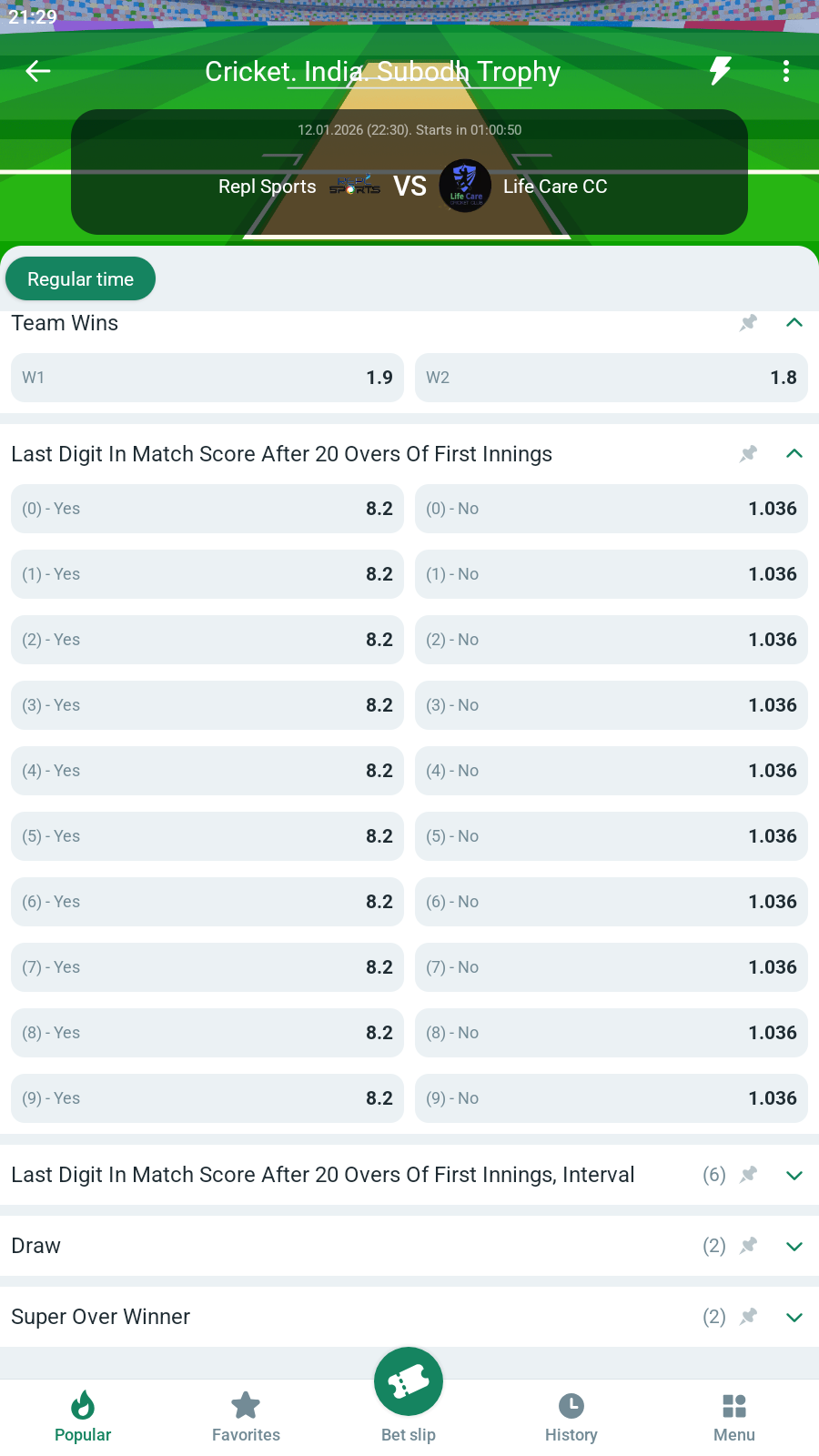
Task: Choose the (5) - Yes odds 8.2
Action: 207,836
